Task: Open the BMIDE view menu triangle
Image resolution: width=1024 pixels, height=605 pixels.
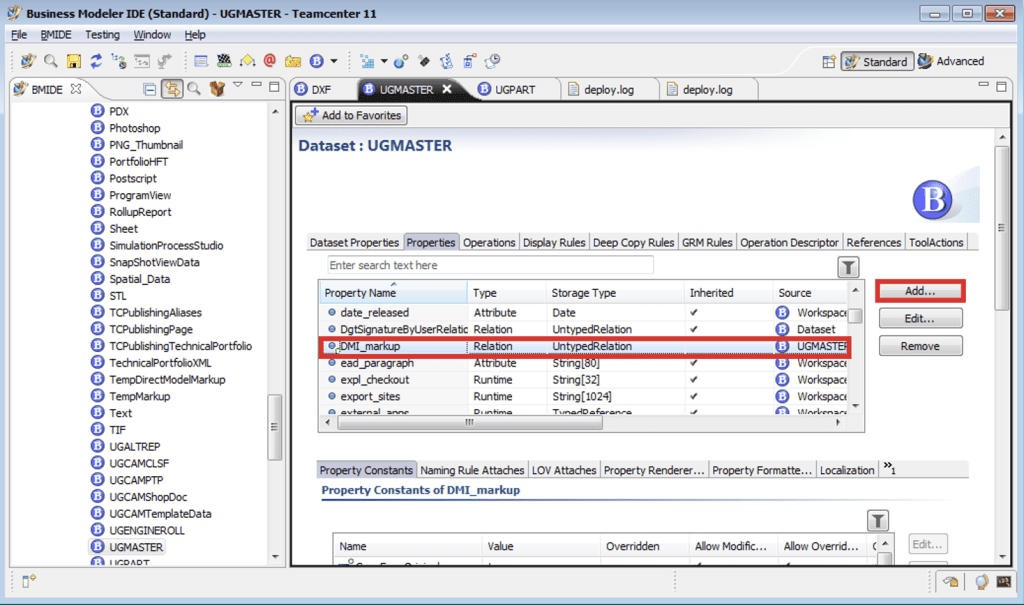Action: tap(238, 87)
